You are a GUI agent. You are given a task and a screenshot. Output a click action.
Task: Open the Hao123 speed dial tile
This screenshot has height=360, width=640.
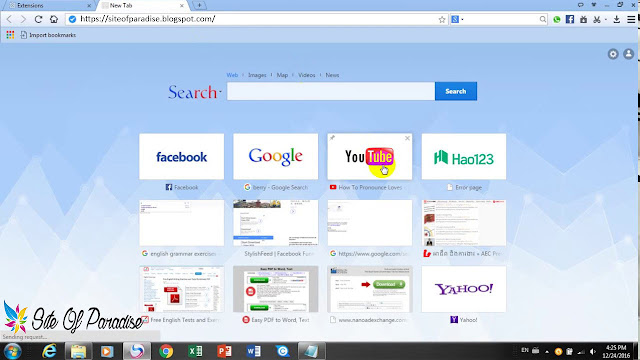coord(464,156)
